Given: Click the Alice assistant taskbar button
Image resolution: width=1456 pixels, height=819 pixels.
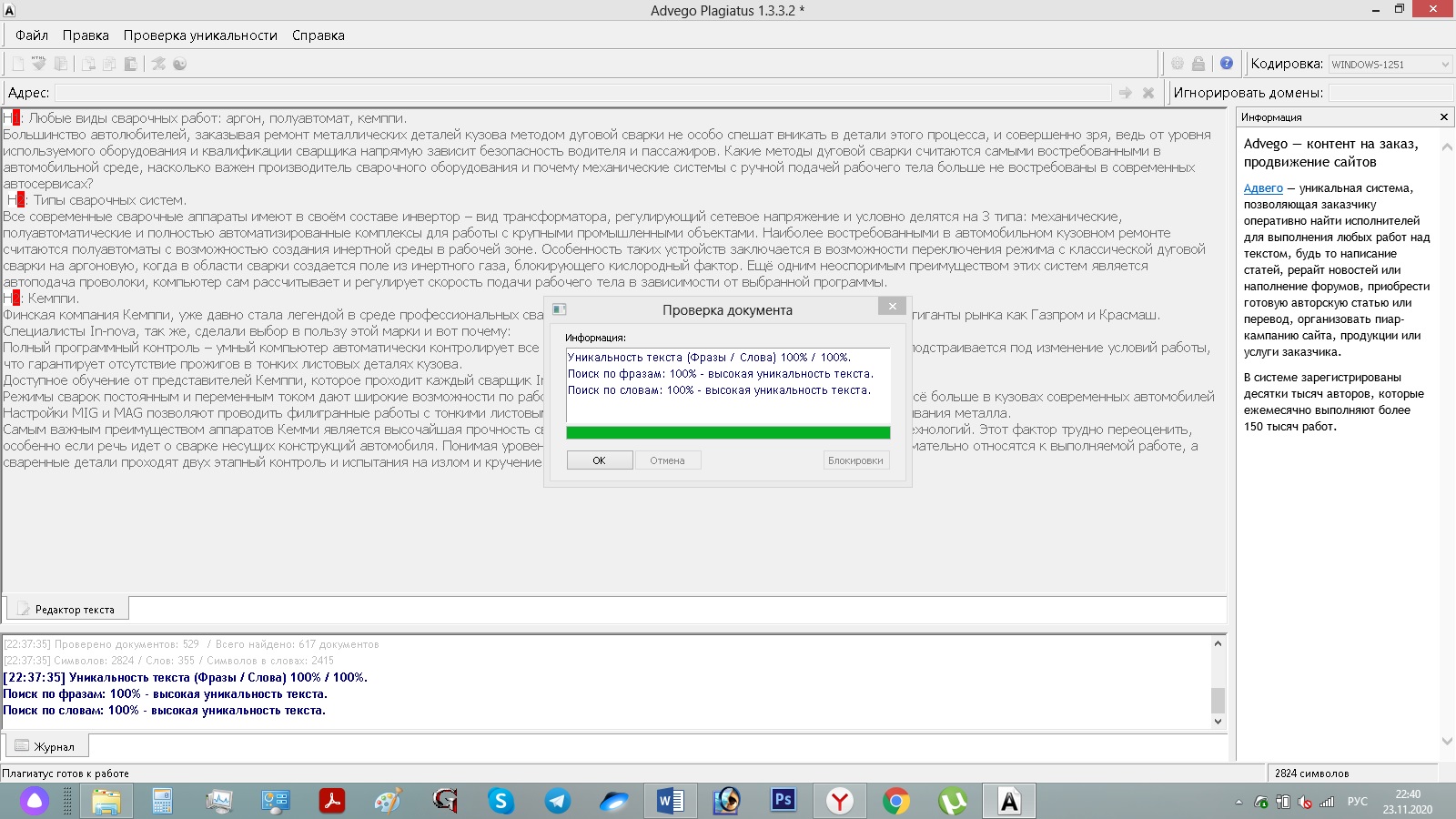Looking at the screenshot, I should (x=35, y=801).
